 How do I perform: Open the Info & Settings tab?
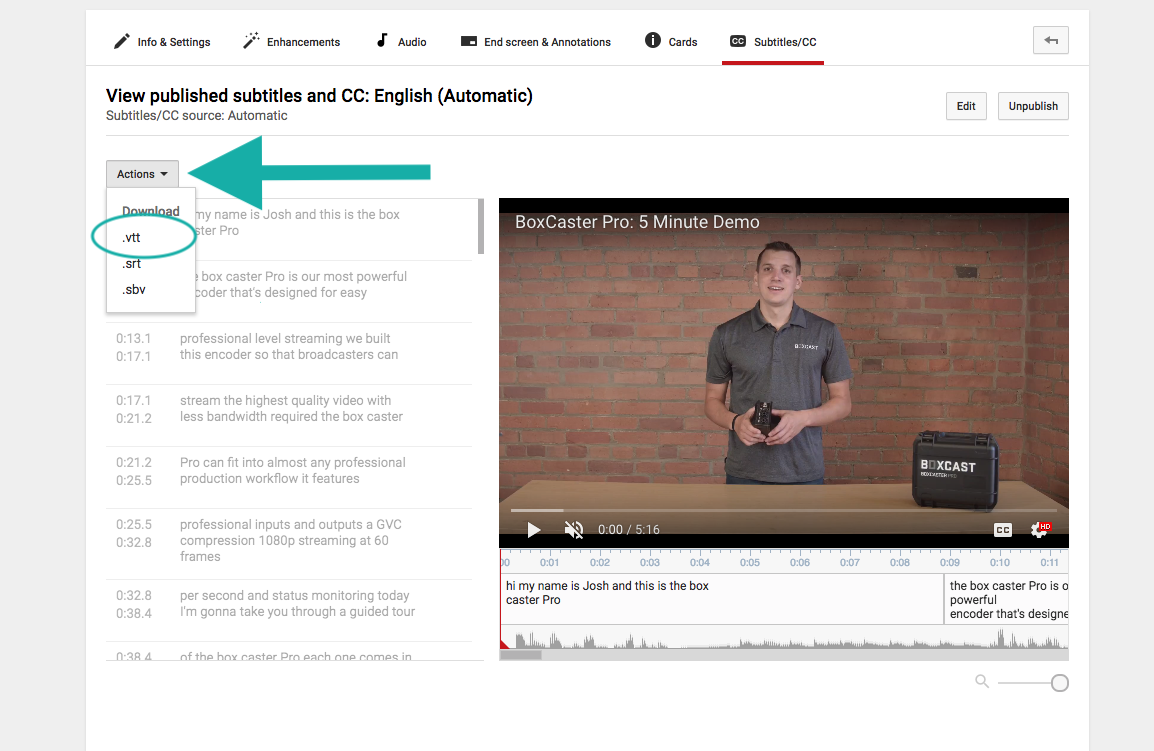[162, 42]
